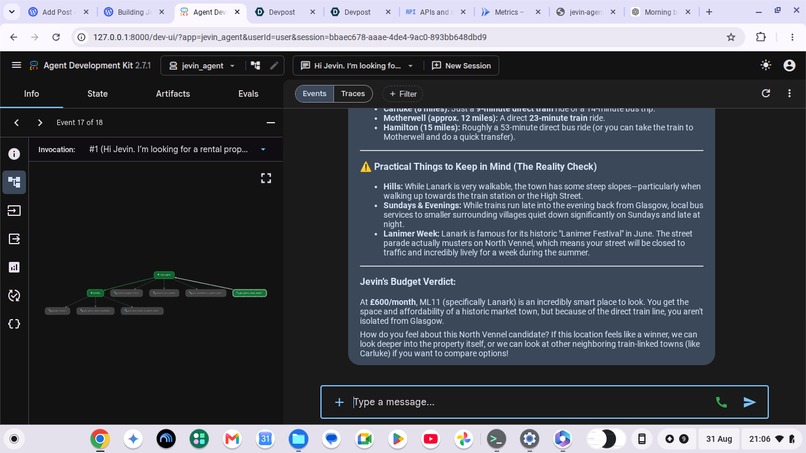Click the browser back button
Viewport: 806px width, 453px height.
tap(14, 37)
